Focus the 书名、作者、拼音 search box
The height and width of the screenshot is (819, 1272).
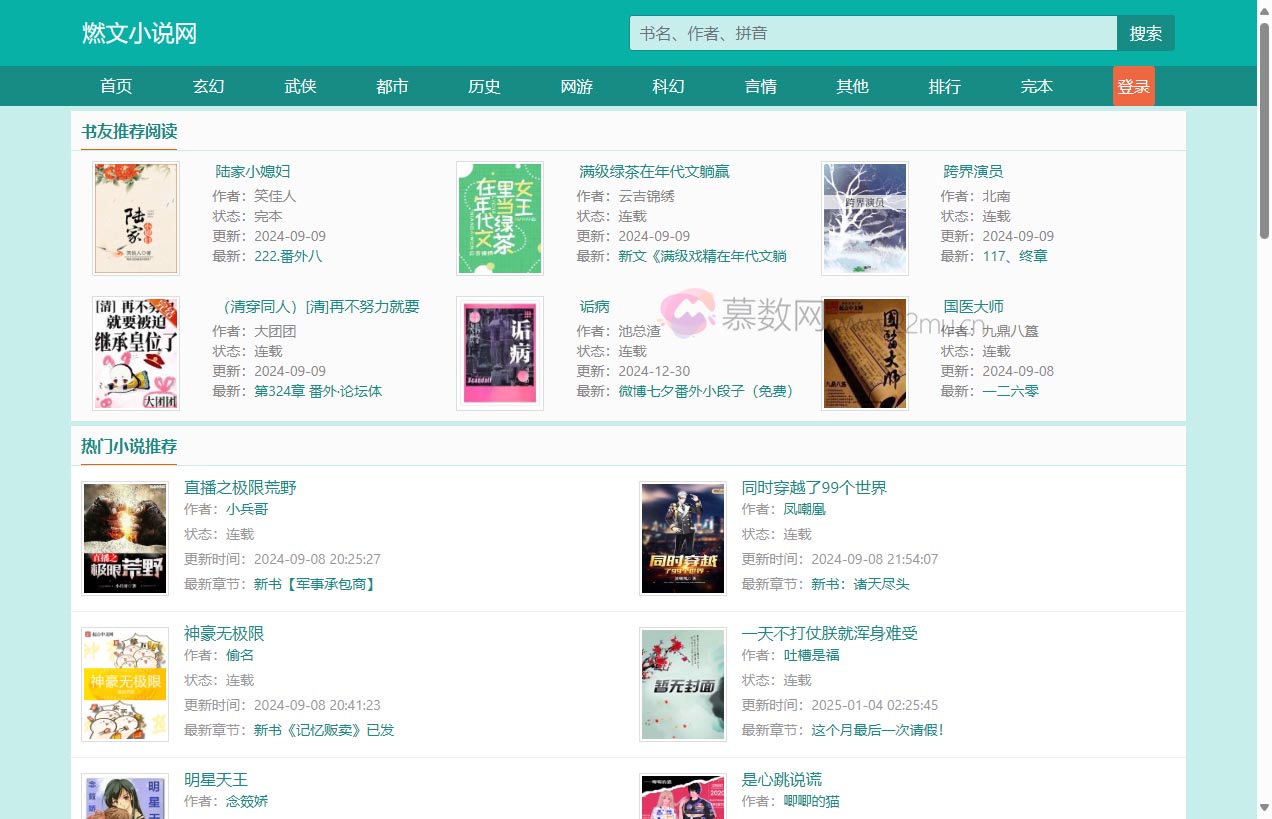(872, 33)
